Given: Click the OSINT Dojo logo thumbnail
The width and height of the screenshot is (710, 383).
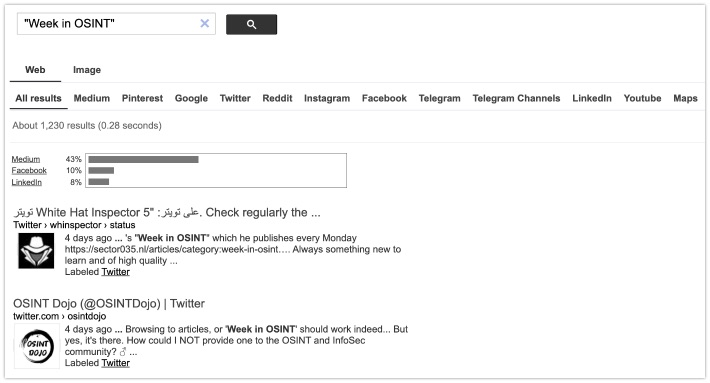Looking at the screenshot, I should click(x=37, y=346).
